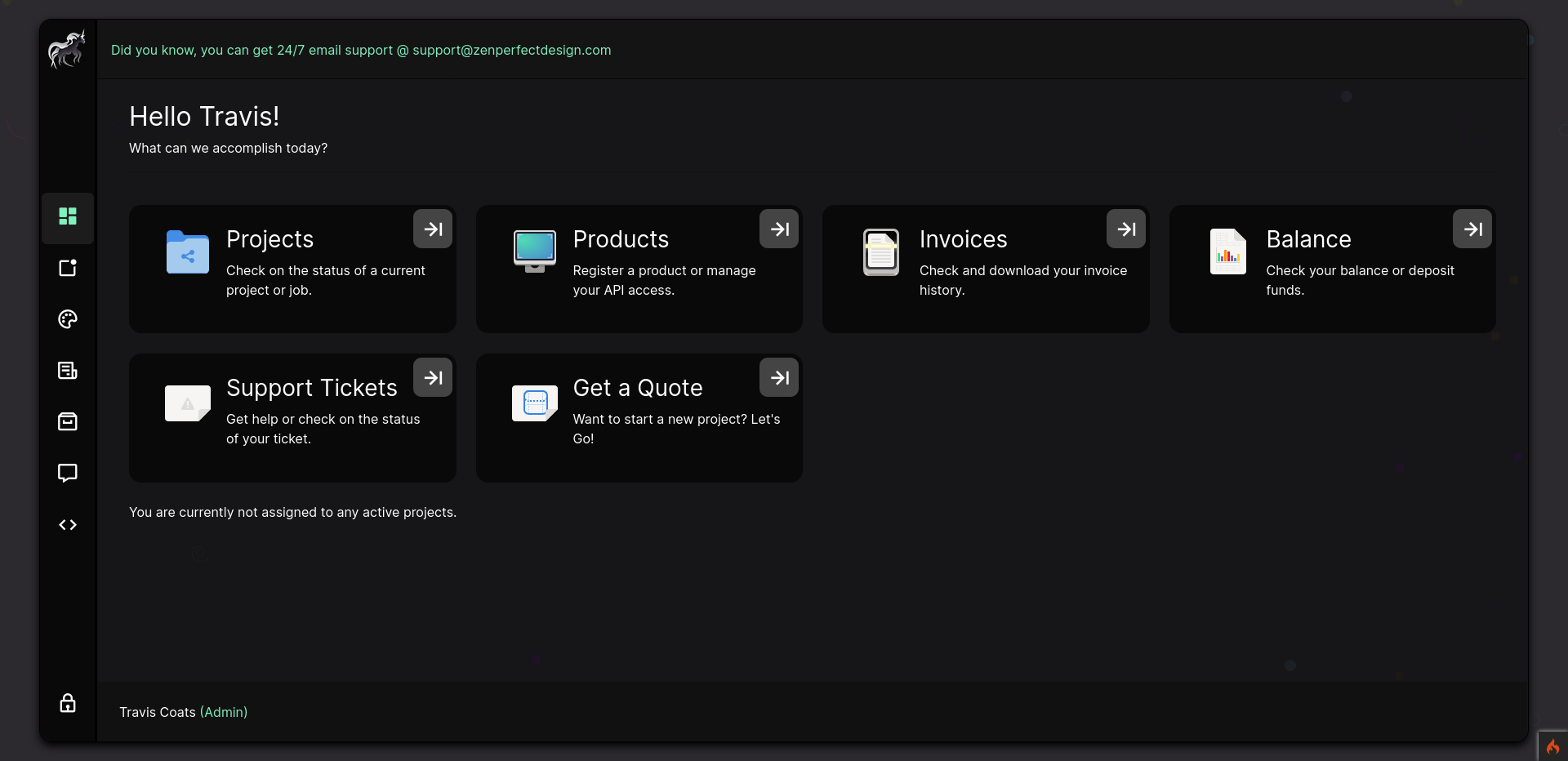Click the palette icon in the sidebar
The image size is (1568, 761).
pos(67,319)
